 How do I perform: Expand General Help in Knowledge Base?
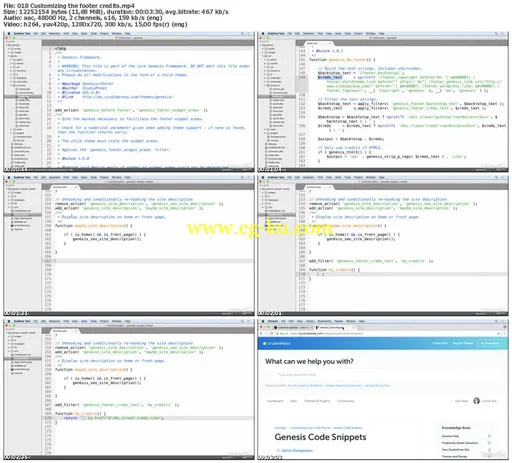click(489, 436)
